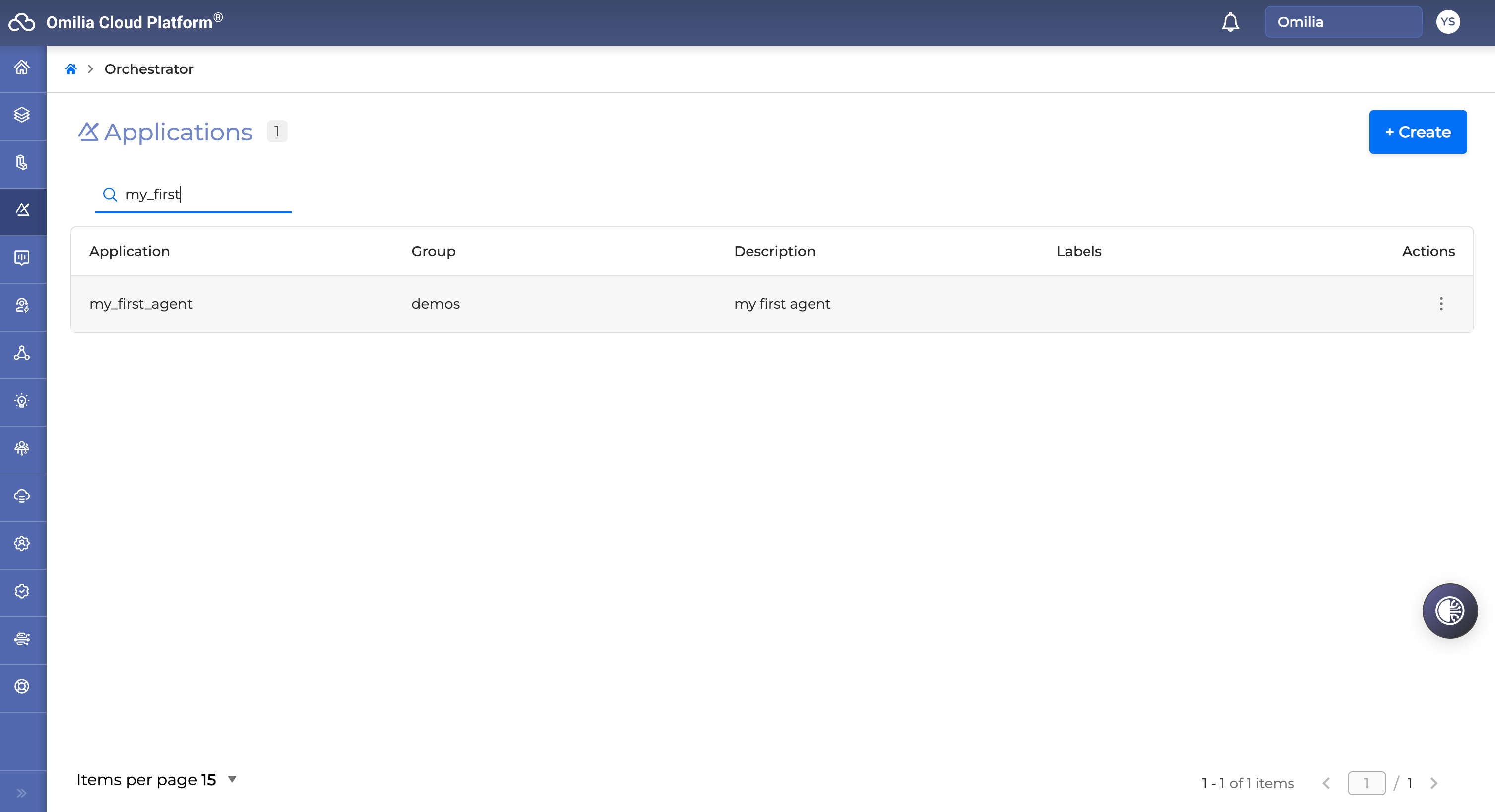Click the notification bell icon
This screenshot has height=812, width=1495.
click(x=1230, y=22)
